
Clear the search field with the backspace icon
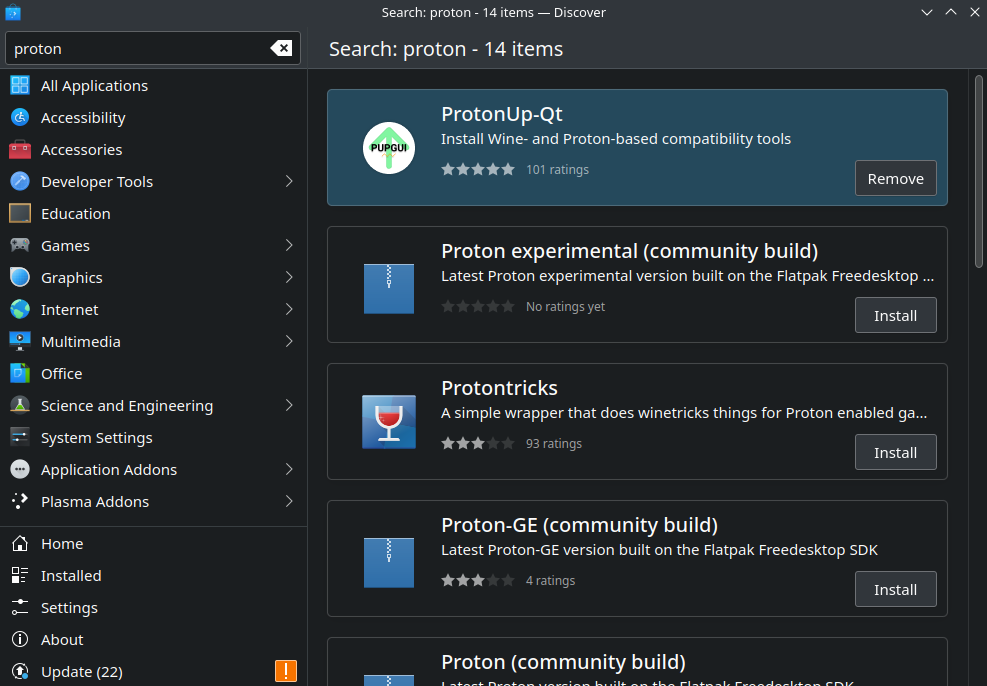281,49
